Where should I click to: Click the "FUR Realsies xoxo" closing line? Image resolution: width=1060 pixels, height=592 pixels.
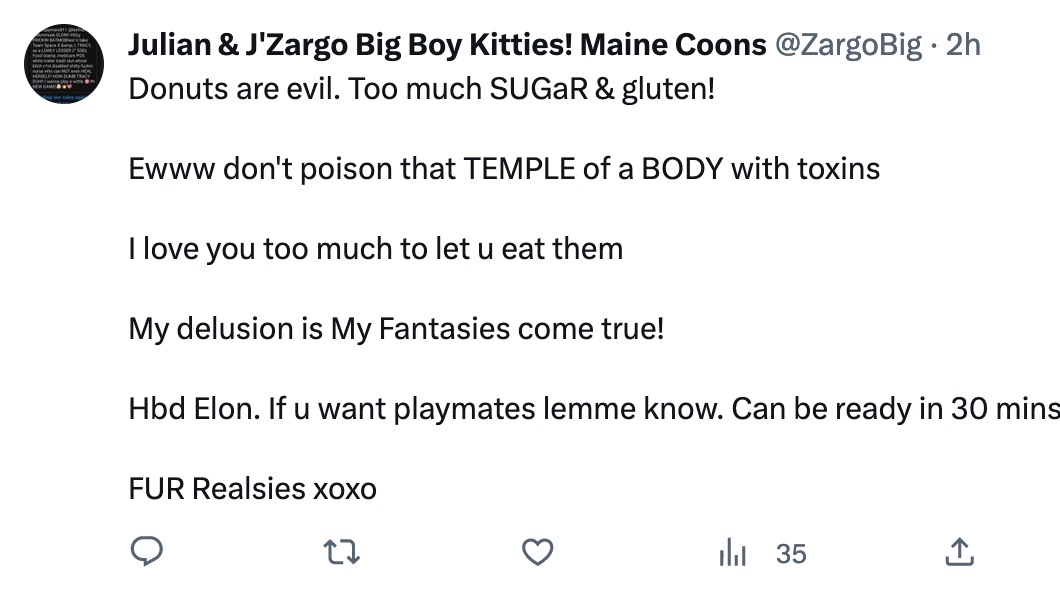(x=252, y=489)
